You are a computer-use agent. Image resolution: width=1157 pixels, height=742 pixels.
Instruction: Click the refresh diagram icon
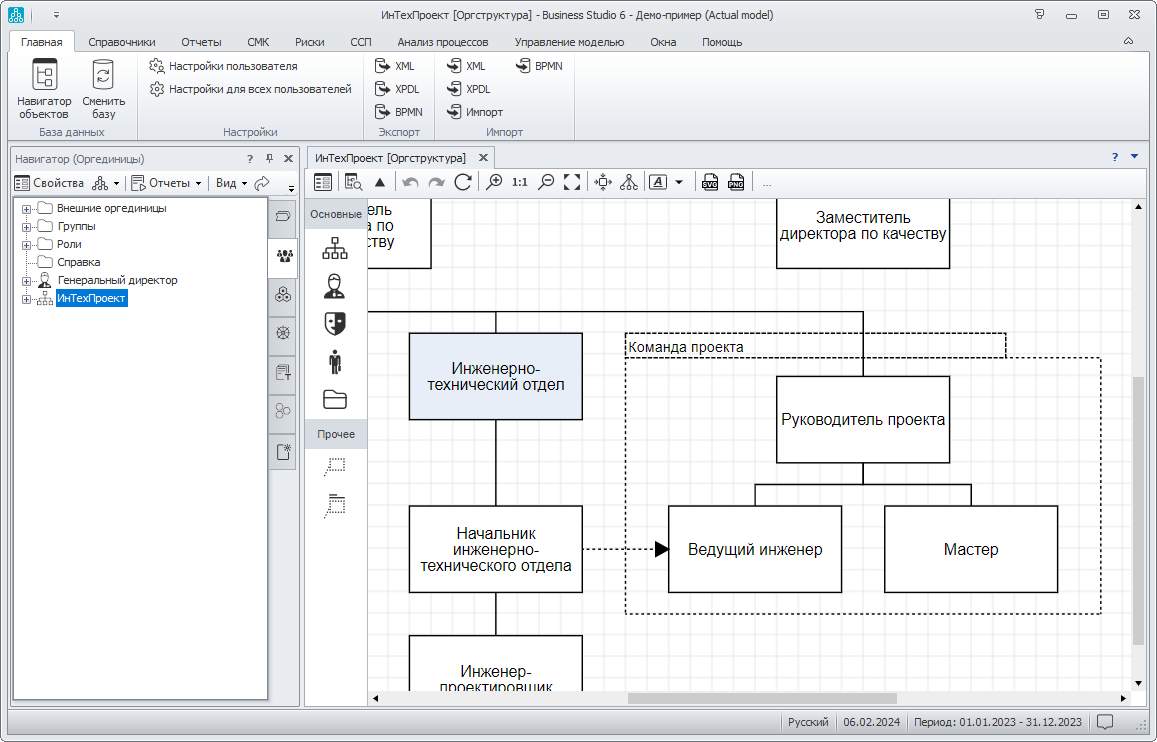tap(463, 182)
